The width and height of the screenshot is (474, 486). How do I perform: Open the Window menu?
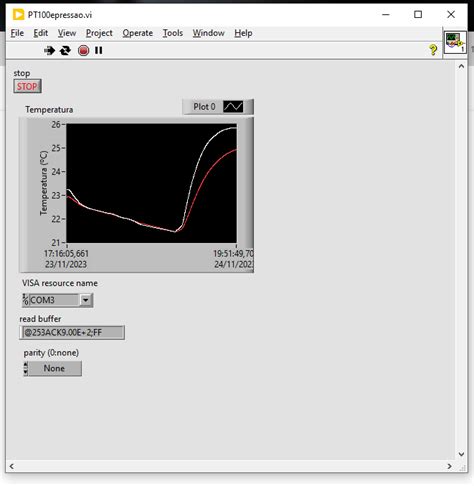click(x=209, y=33)
